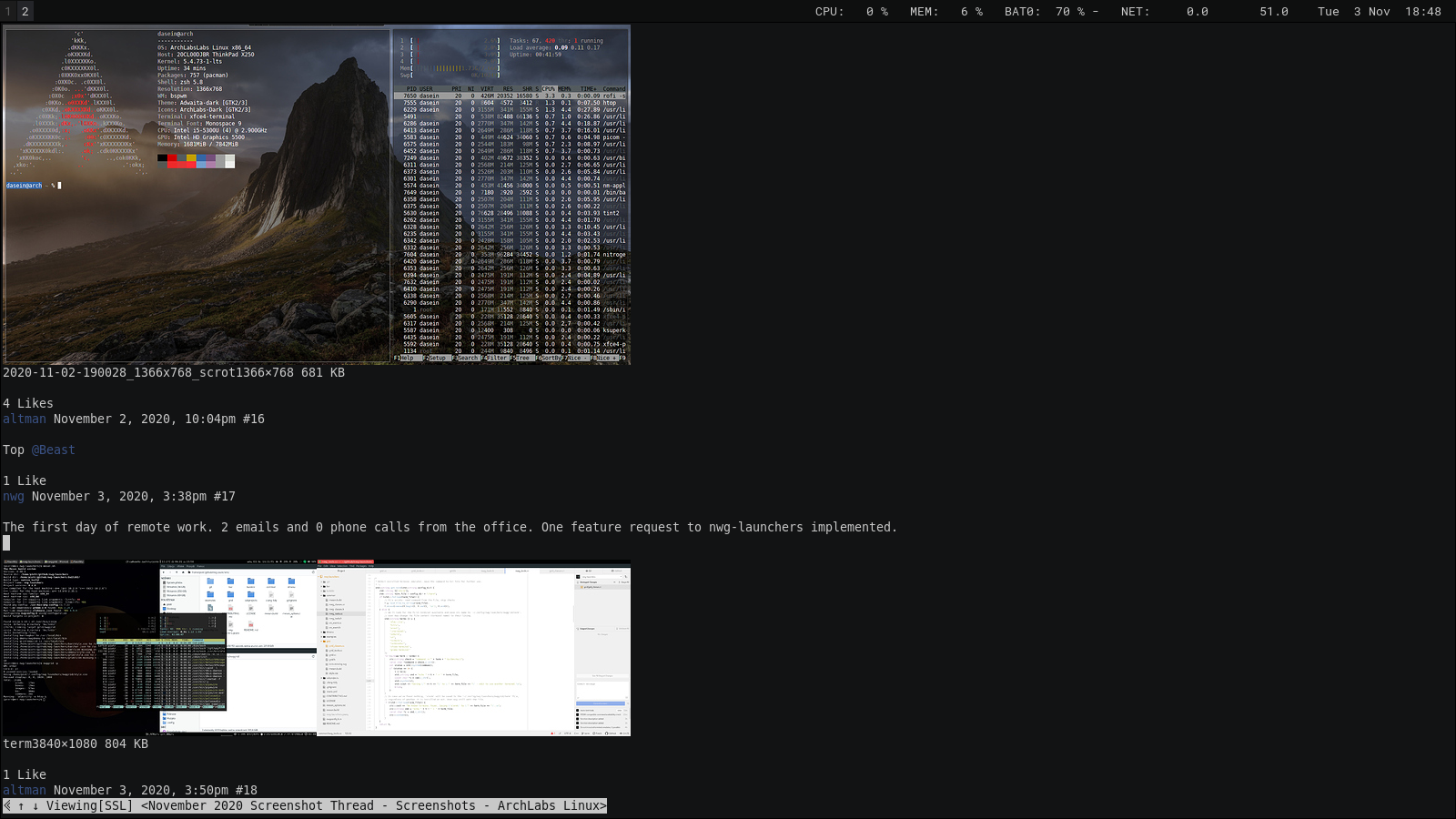Click the 'November 2, 2020, 10:04pm #16' timestamp
Viewport: 1456px width, 819px height.
[159, 419]
